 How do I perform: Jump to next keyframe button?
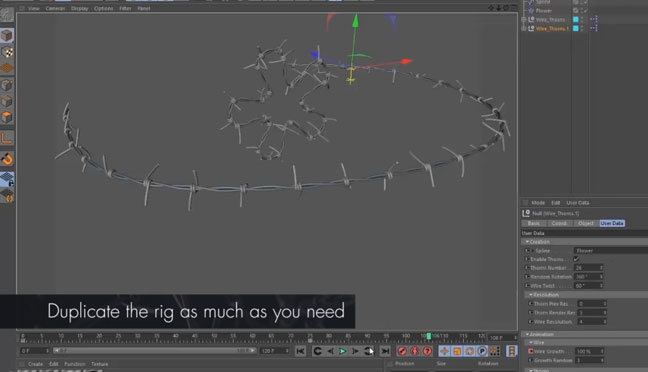pyautogui.click(x=368, y=351)
